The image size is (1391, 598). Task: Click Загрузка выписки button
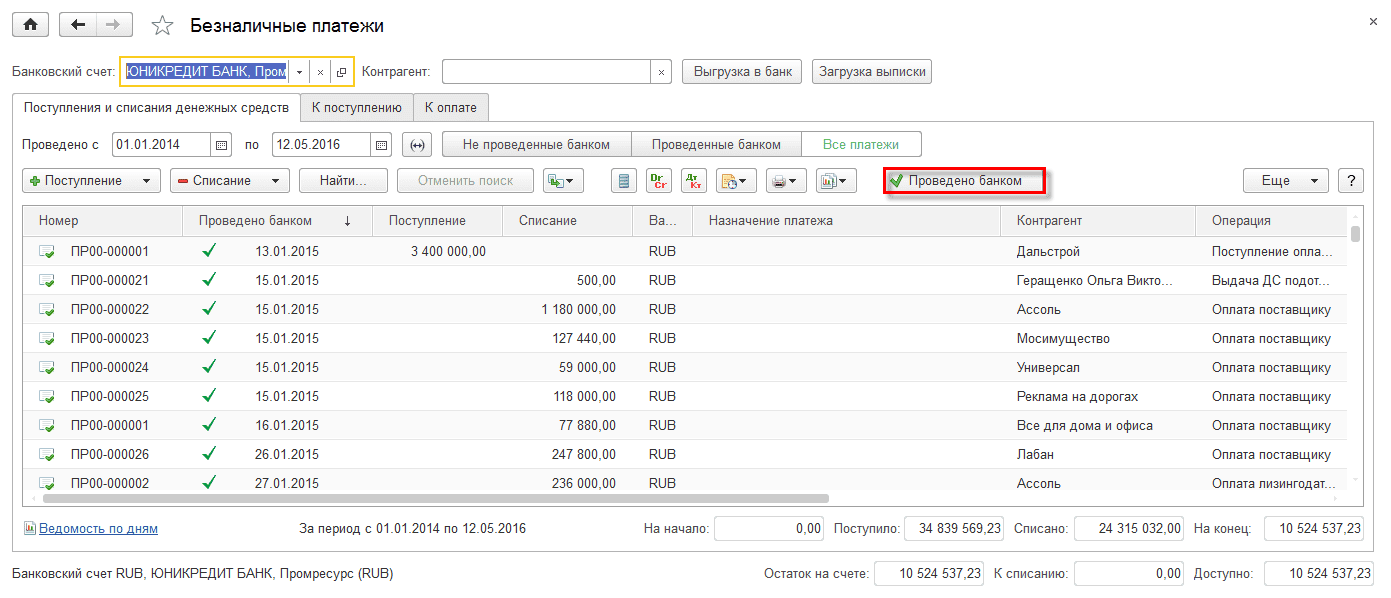pyautogui.click(x=872, y=72)
